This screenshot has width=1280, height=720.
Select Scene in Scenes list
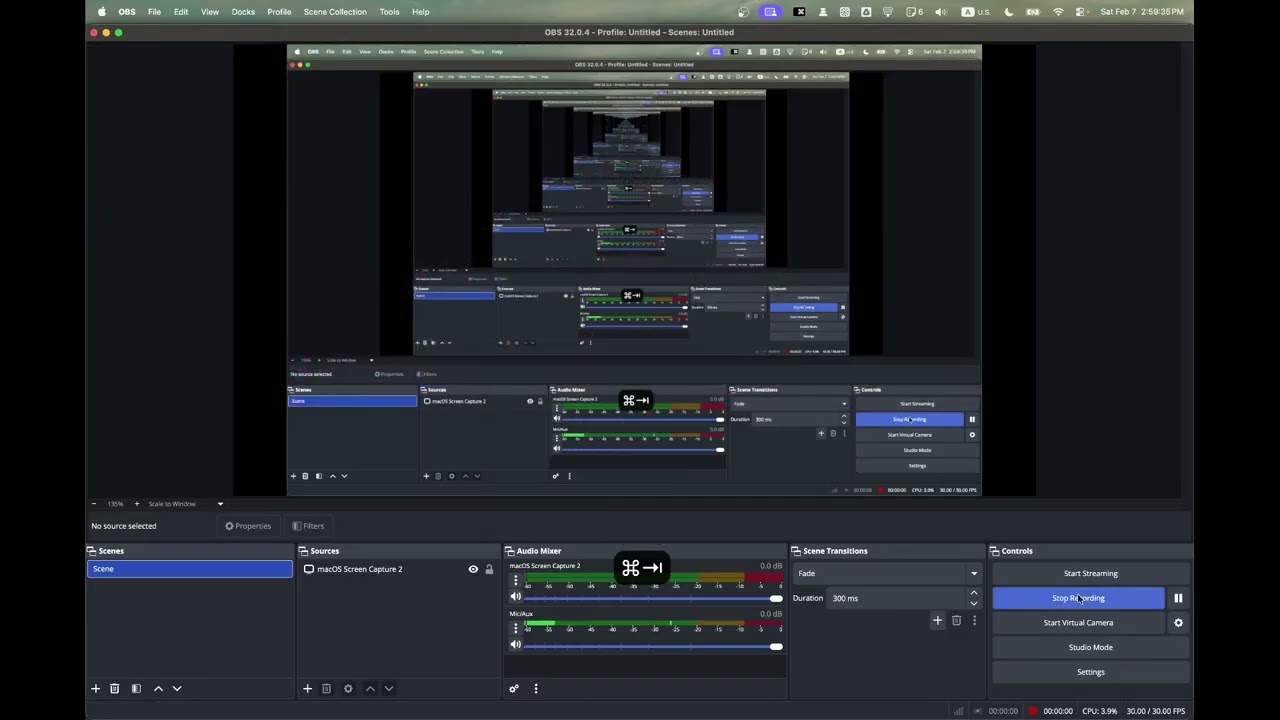pyautogui.click(x=189, y=569)
